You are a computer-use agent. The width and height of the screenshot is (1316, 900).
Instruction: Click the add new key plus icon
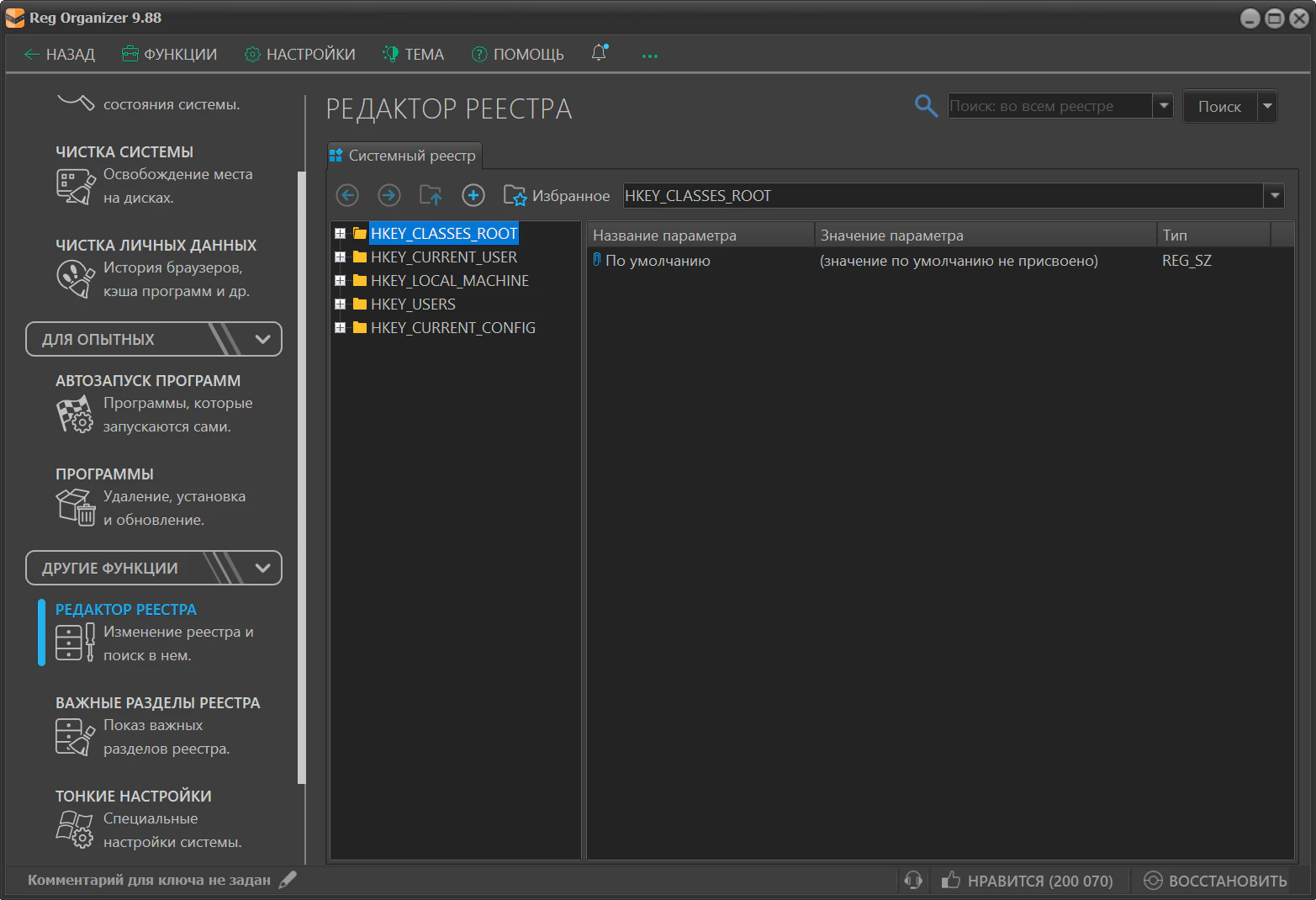[473, 196]
